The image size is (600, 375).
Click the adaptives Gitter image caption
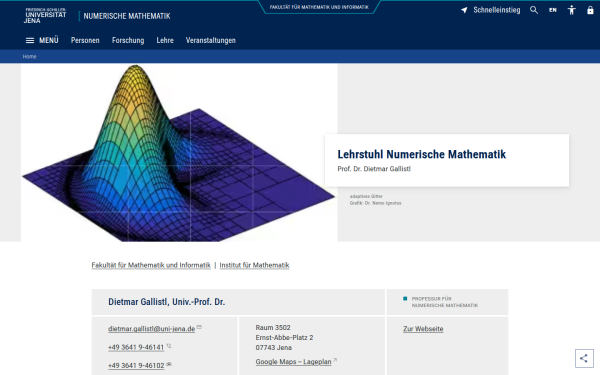click(x=366, y=196)
